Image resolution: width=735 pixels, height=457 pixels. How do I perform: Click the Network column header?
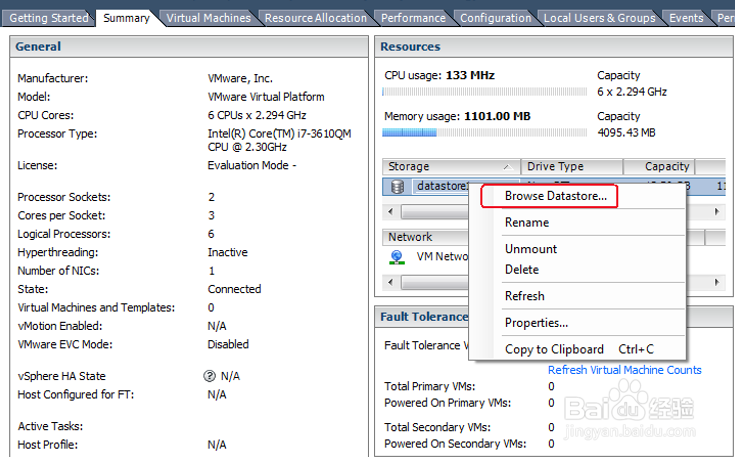pyautogui.click(x=426, y=237)
